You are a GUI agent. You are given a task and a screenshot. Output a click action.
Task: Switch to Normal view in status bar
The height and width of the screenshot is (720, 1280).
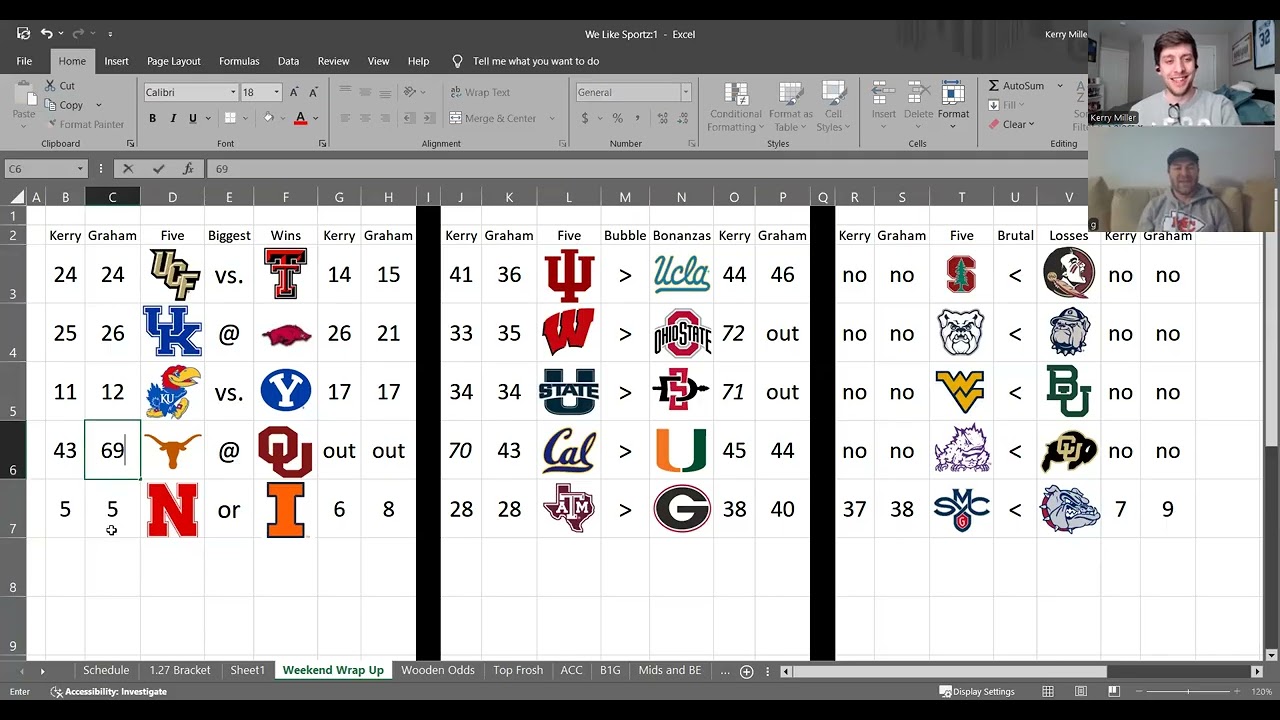coord(1048,691)
